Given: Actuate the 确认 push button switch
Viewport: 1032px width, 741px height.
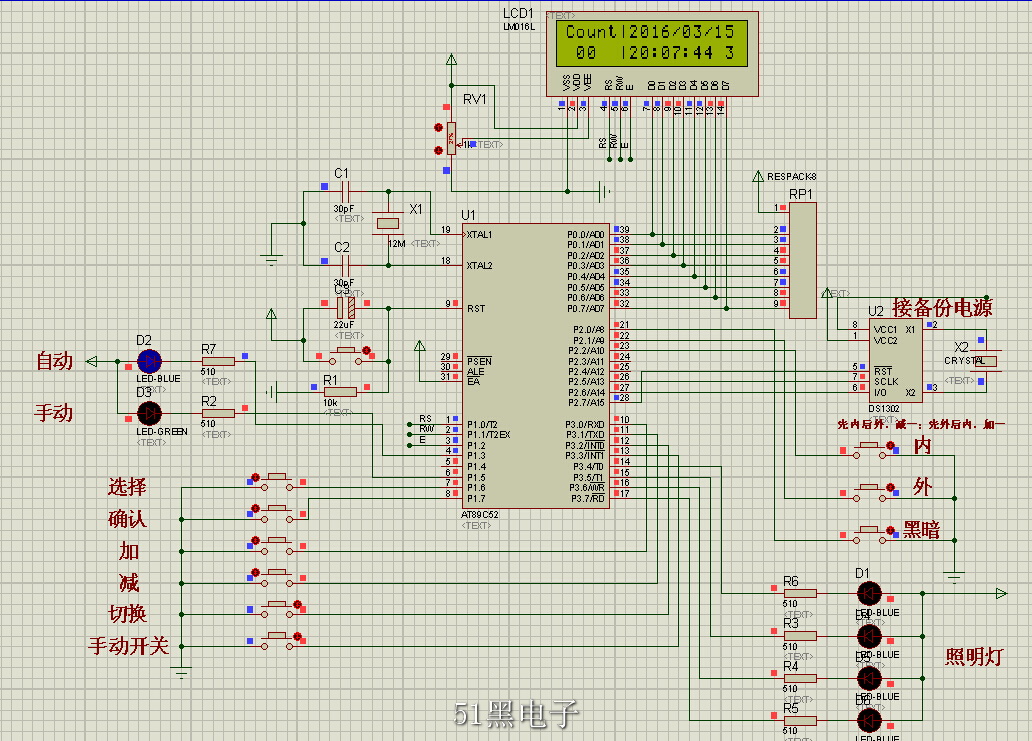Looking at the screenshot, I should [276, 514].
